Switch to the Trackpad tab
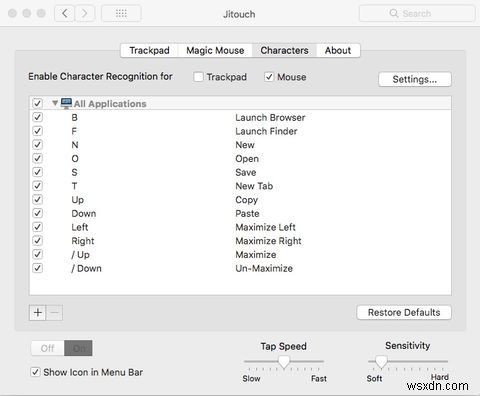Viewport: 480px width, 396px height. click(149, 50)
